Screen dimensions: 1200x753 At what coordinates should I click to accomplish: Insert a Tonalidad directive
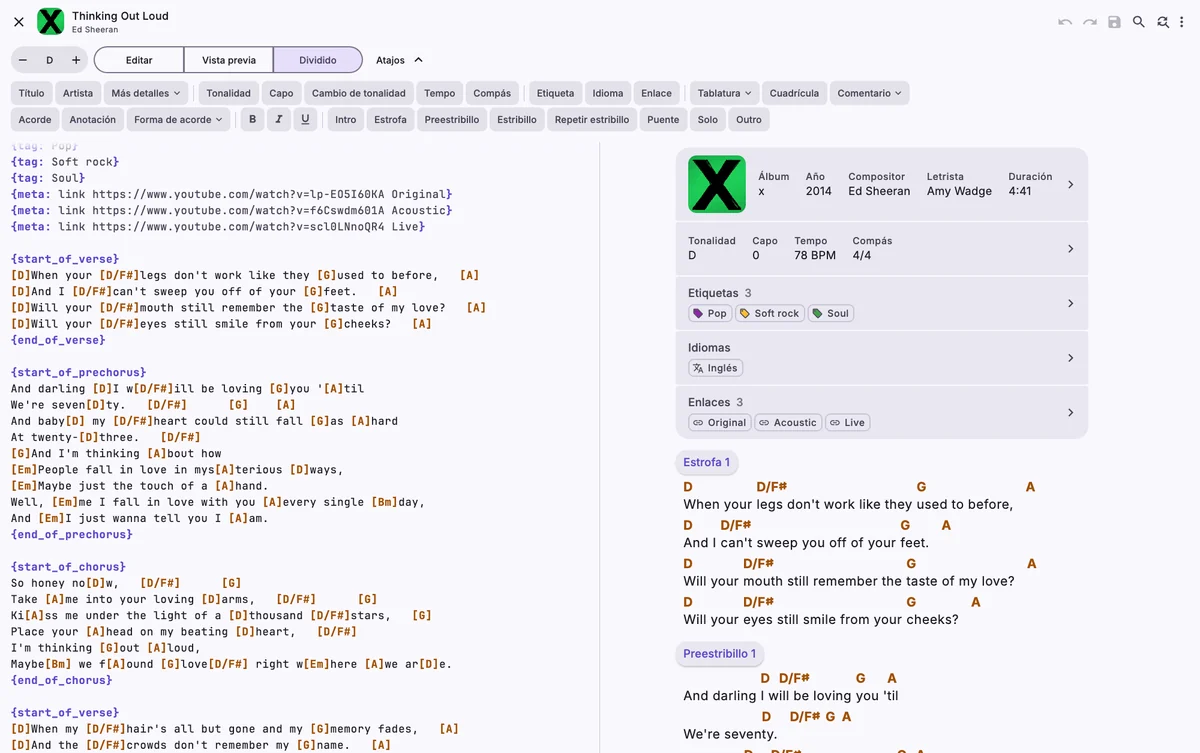[229, 93]
